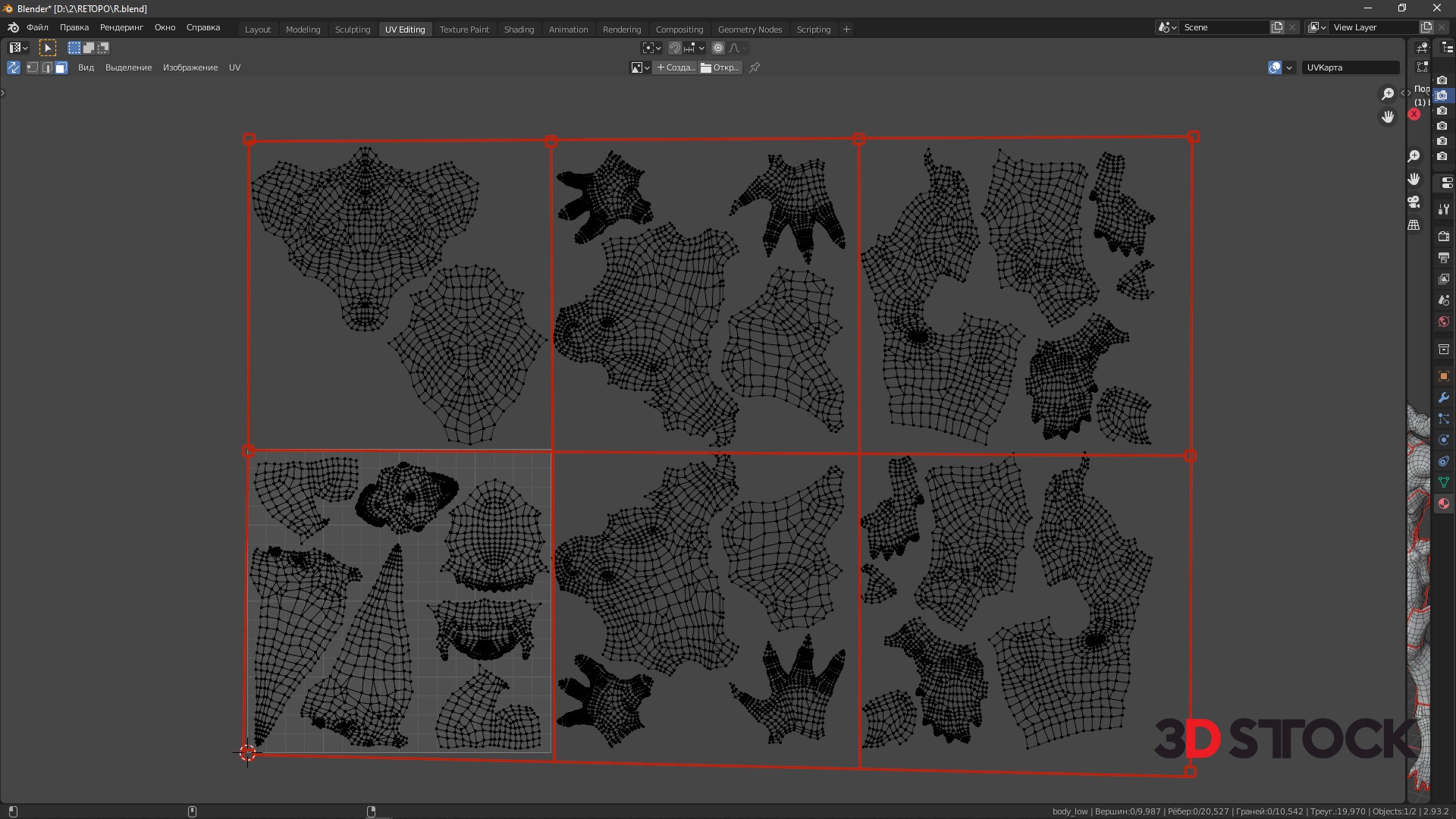Open Material properties tab icon
This screenshot has height=819, width=1456.
(1443, 504)
